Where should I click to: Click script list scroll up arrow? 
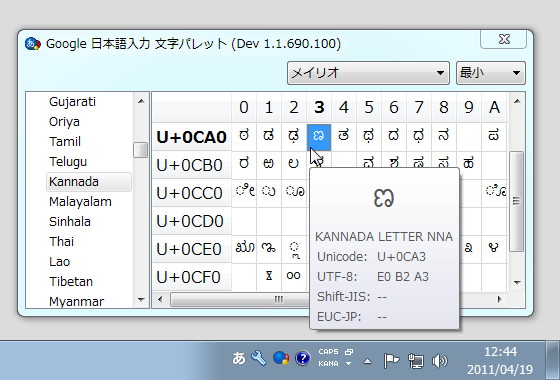[141, 101]
